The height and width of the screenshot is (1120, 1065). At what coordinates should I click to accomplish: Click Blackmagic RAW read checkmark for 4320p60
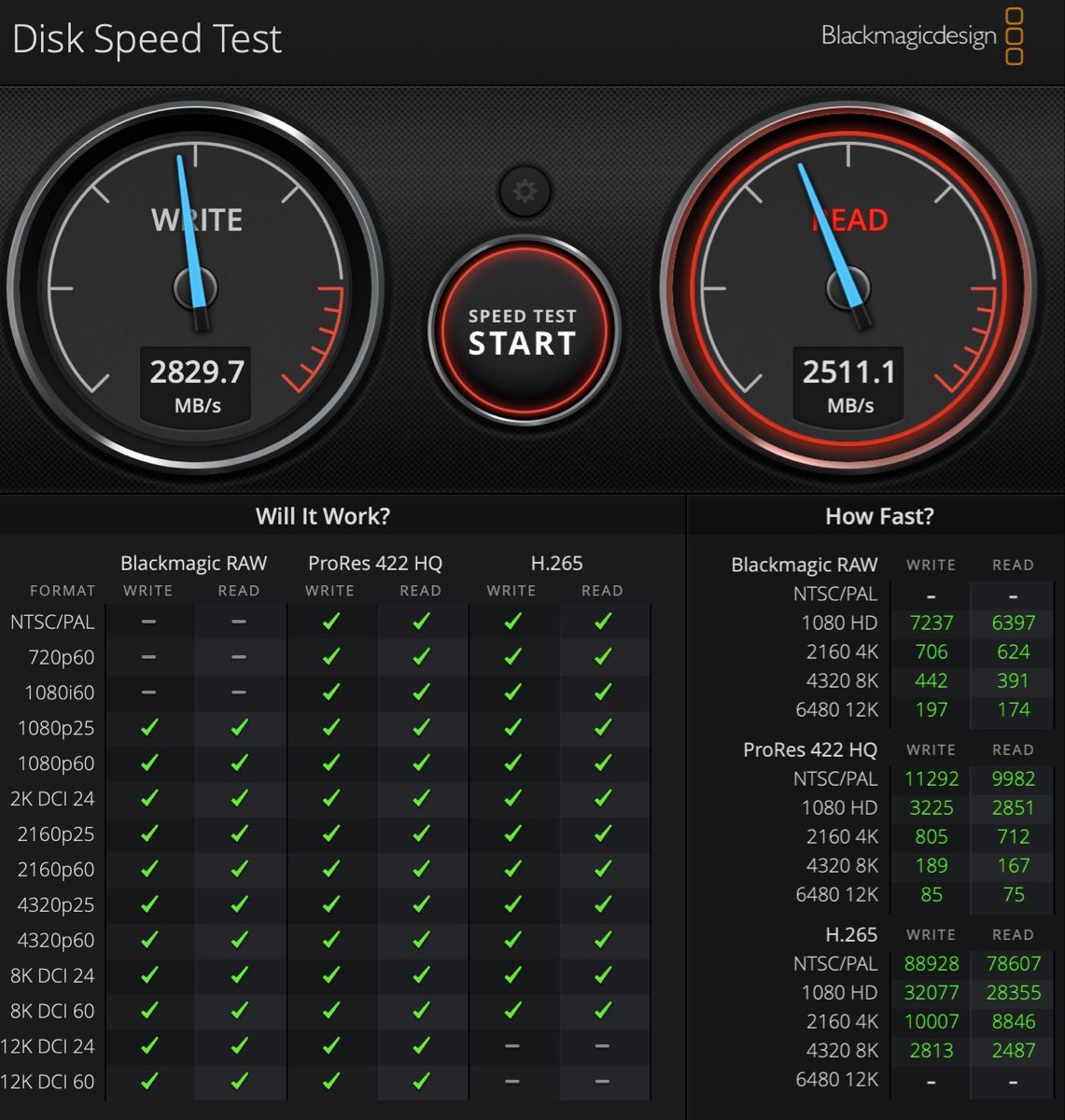pyautogui.click(x=239, y=940)
